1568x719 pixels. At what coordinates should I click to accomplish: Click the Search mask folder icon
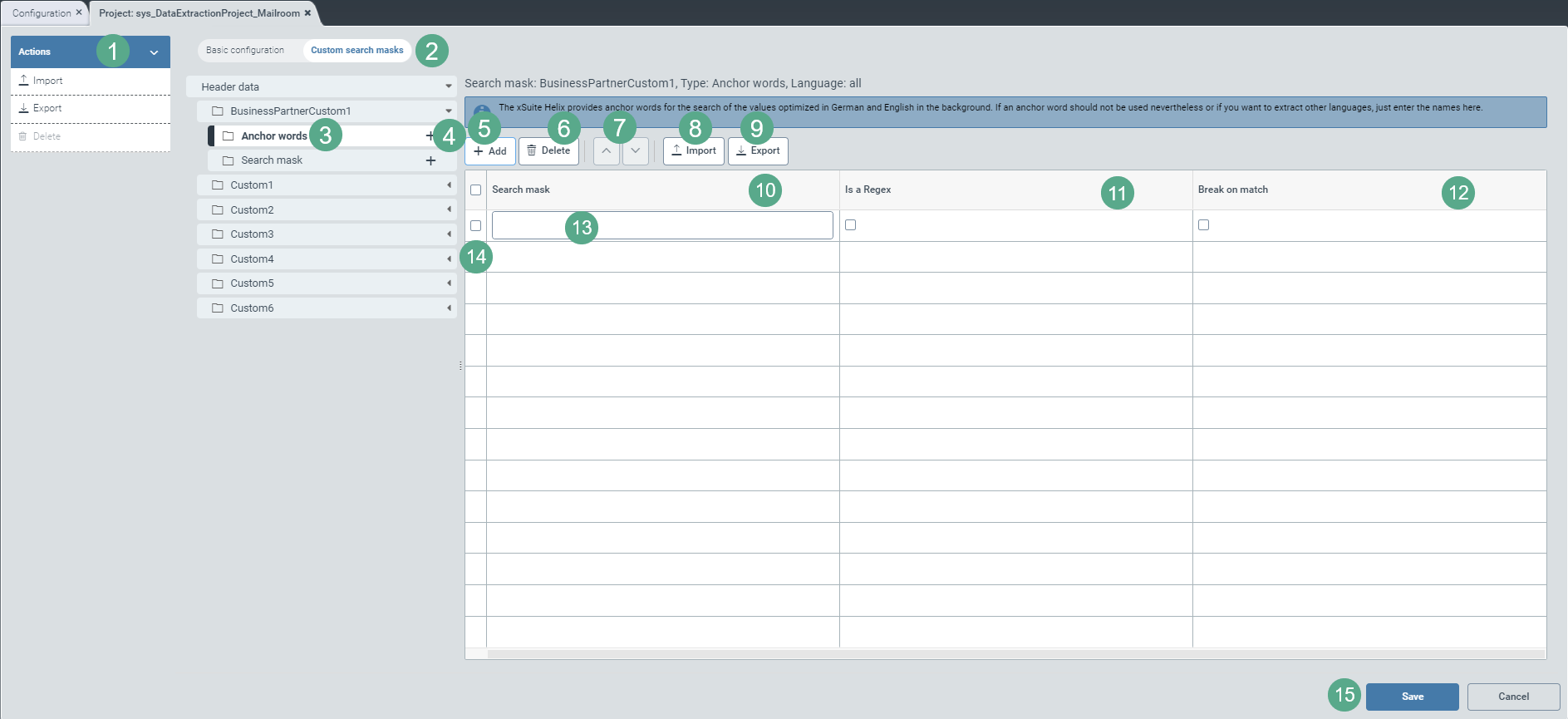tap(228, 160)
